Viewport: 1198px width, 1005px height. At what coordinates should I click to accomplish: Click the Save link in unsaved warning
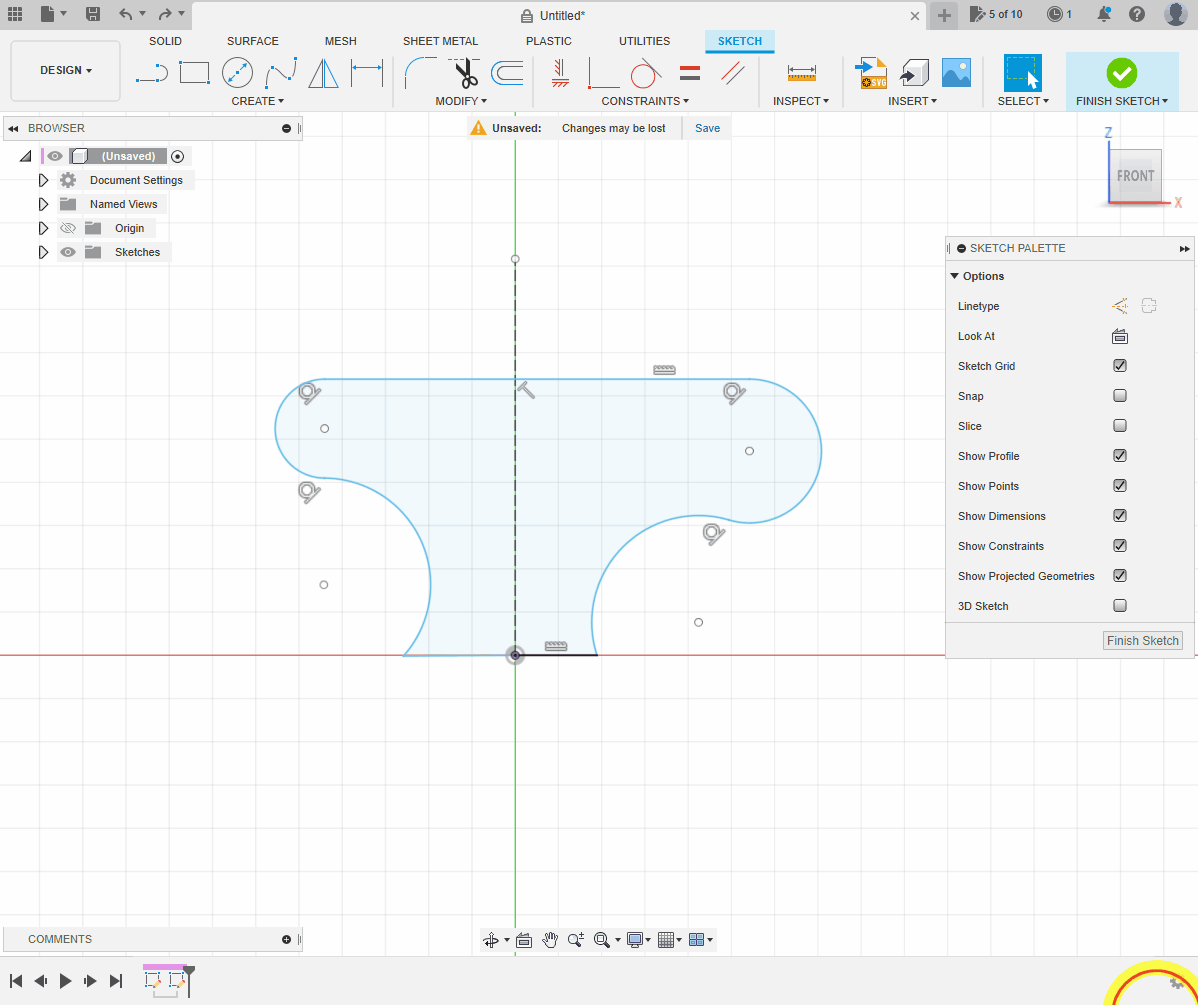(707, 128)
